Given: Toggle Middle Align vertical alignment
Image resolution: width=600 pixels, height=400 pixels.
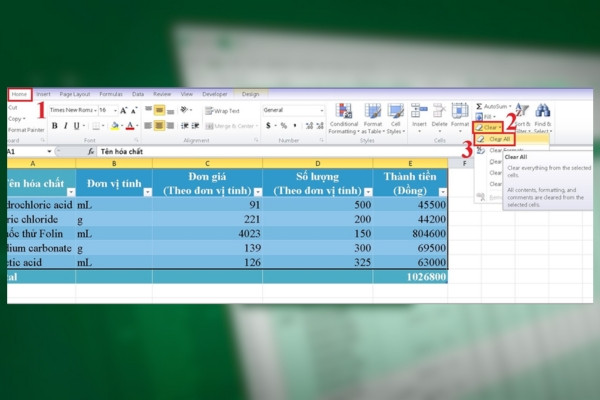Looking at the screenshot, I should pos(160,110).
